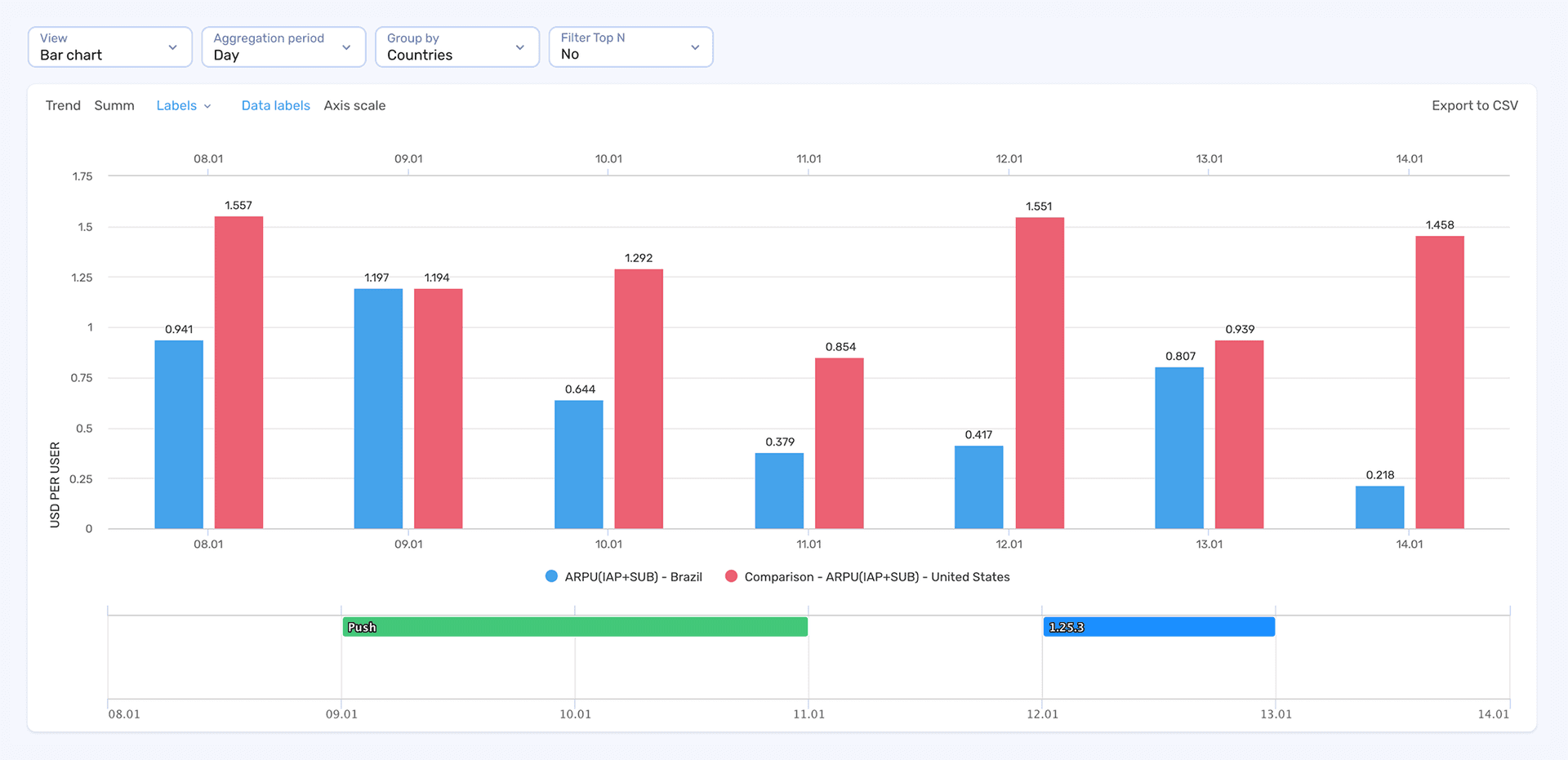Select the blue 1.25.3 release marker

[1158, 627]
